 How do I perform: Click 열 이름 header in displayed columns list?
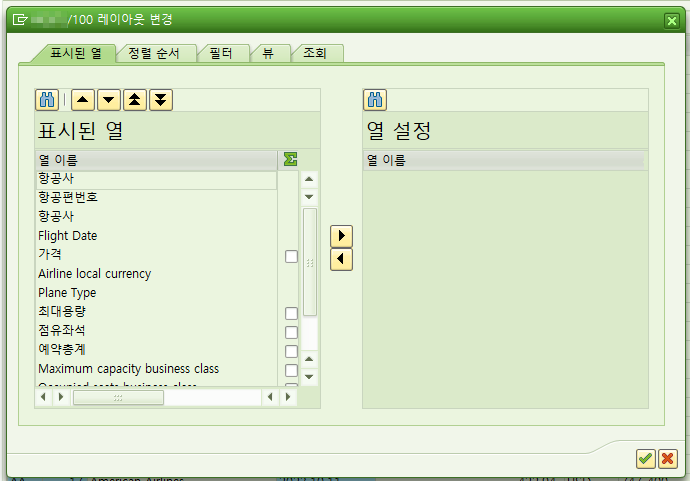(x=156, y=160)
